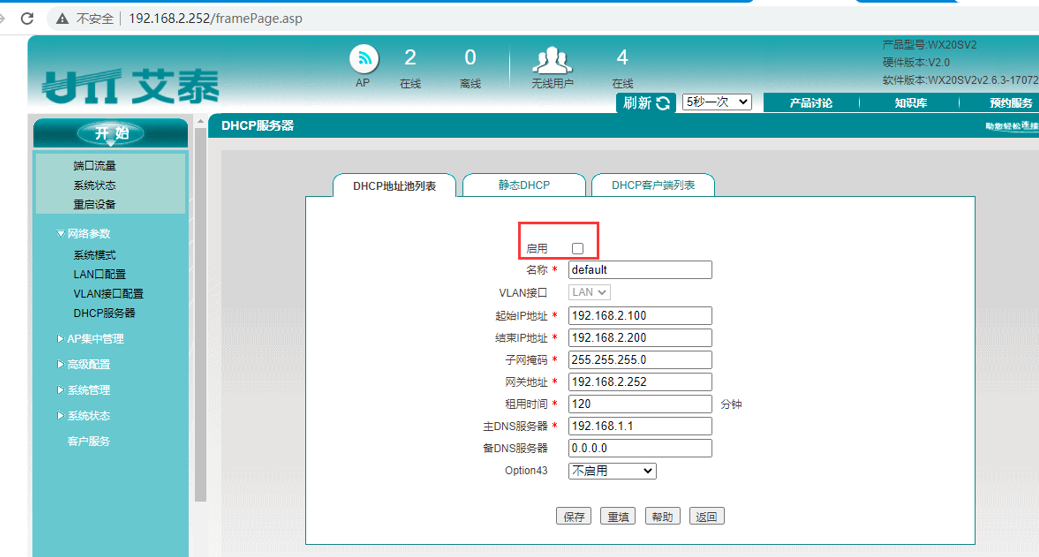Click the 开始 start header button
The image size is (1039, 557).
tap(111, 133)
